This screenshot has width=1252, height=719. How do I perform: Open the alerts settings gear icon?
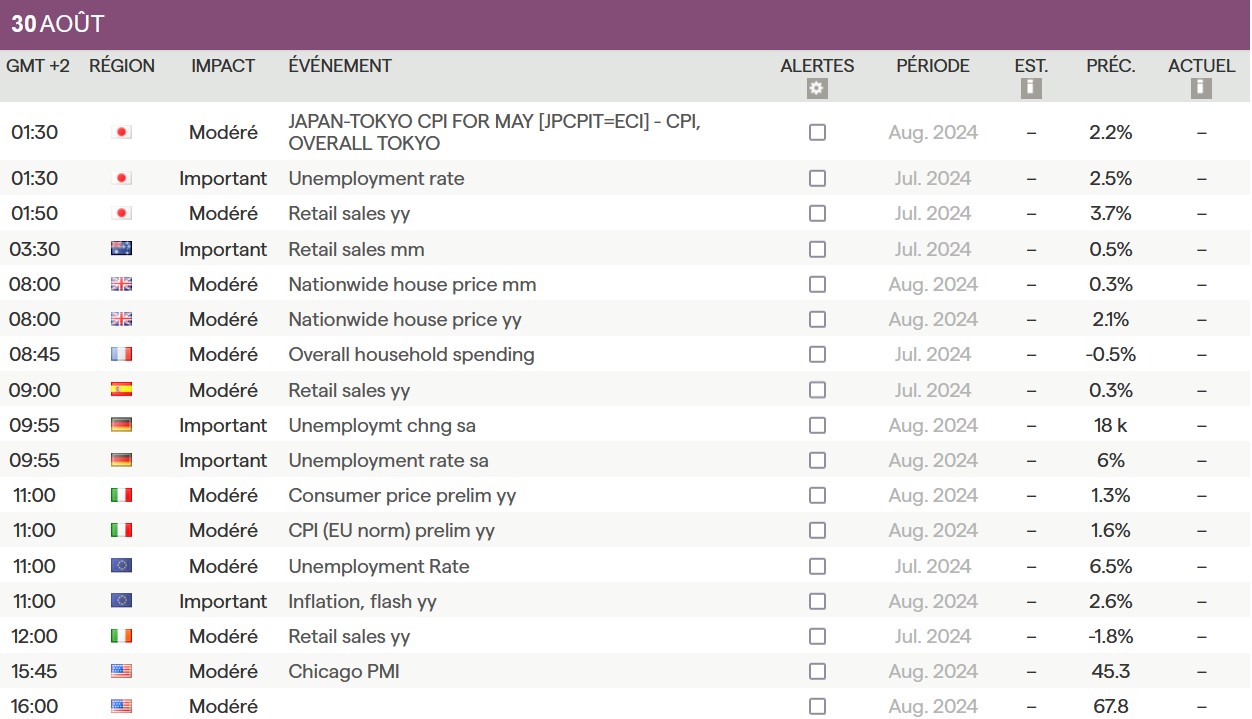[x=817, y=89]
